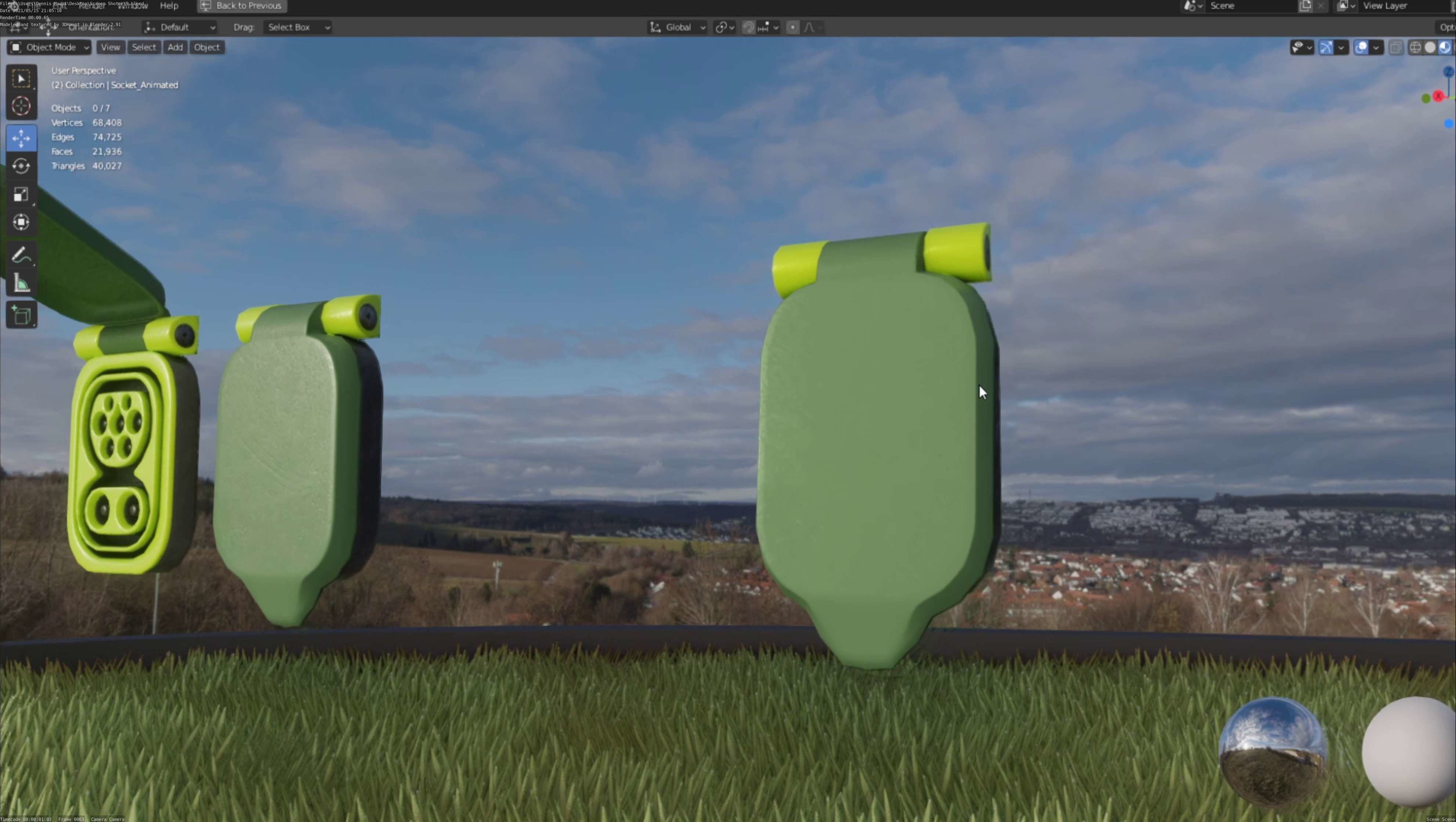Click the blue Z axis gizmo ball
Image resolution: width=1456 pixels, height=822 pixels.
click(1448, 72)
